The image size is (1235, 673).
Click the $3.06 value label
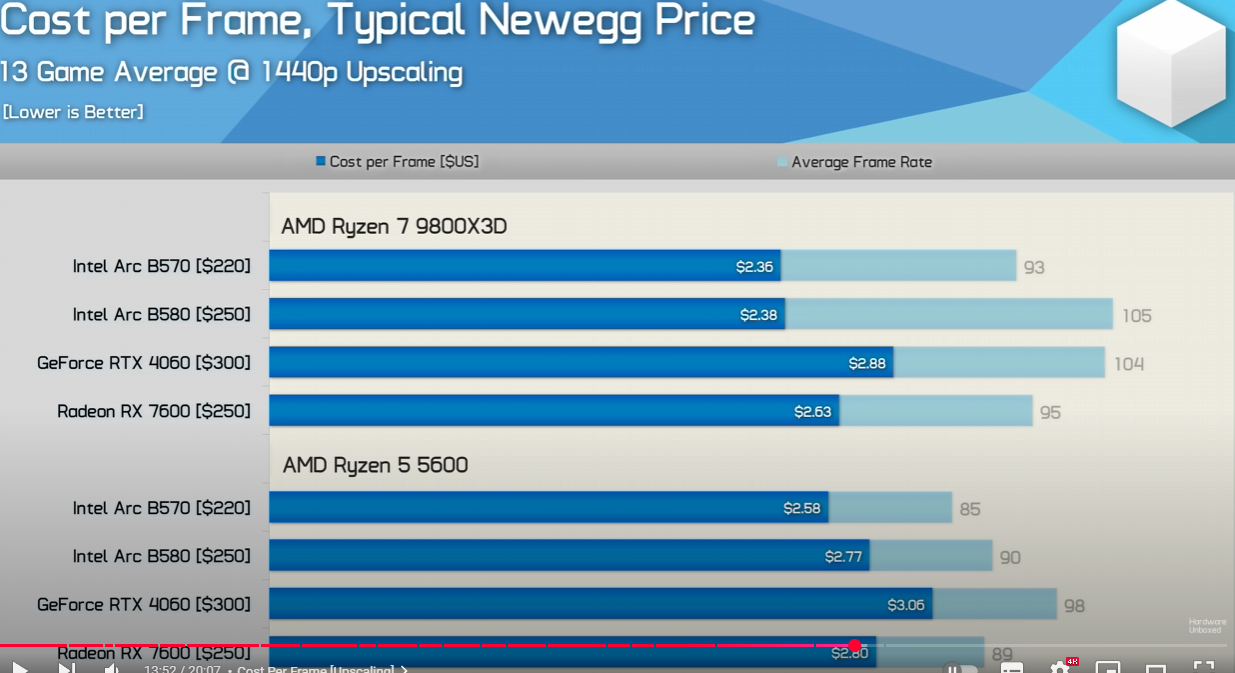point(906,605)
